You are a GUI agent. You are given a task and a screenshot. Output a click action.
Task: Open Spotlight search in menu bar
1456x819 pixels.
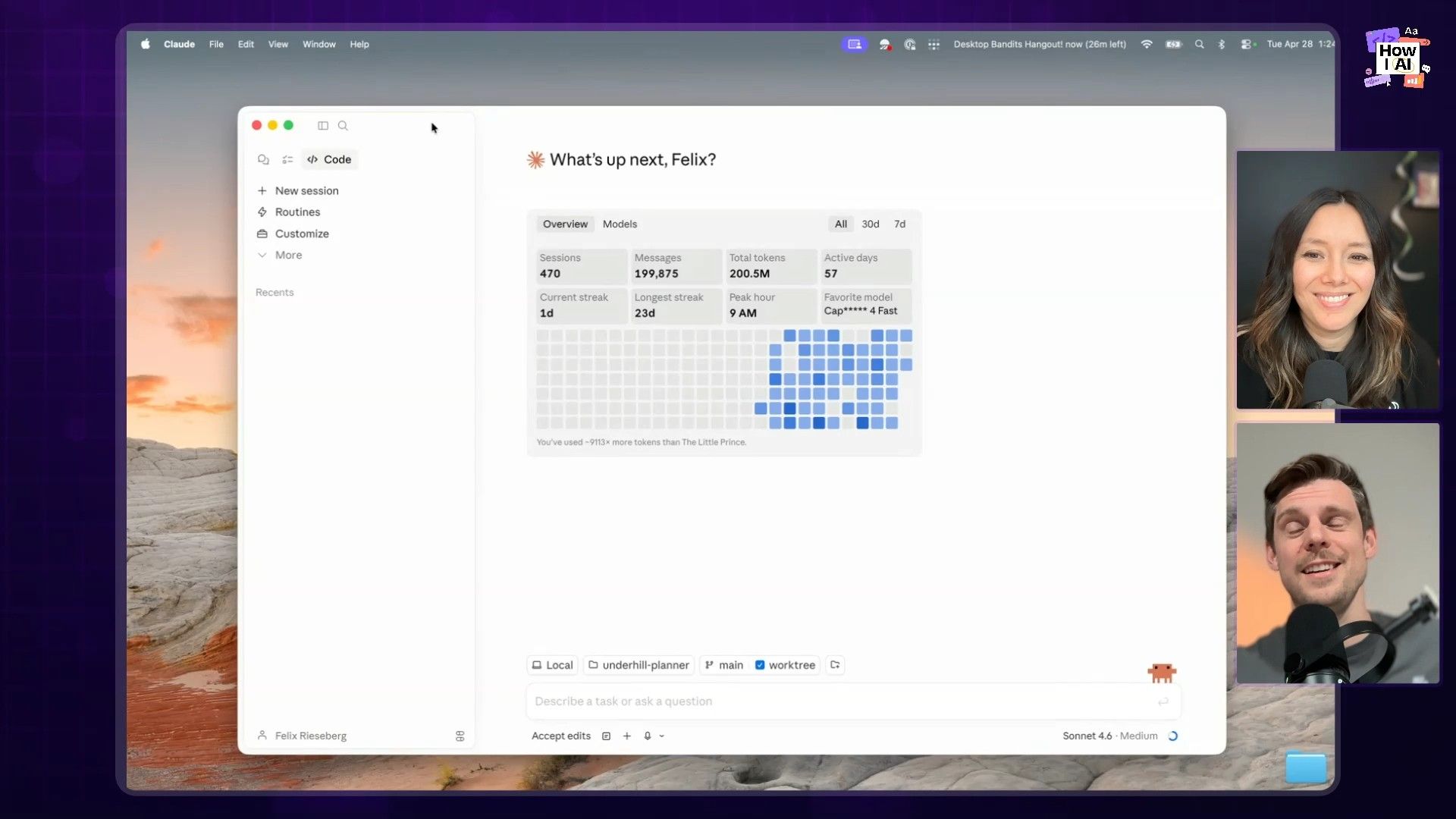point(1199,44)
